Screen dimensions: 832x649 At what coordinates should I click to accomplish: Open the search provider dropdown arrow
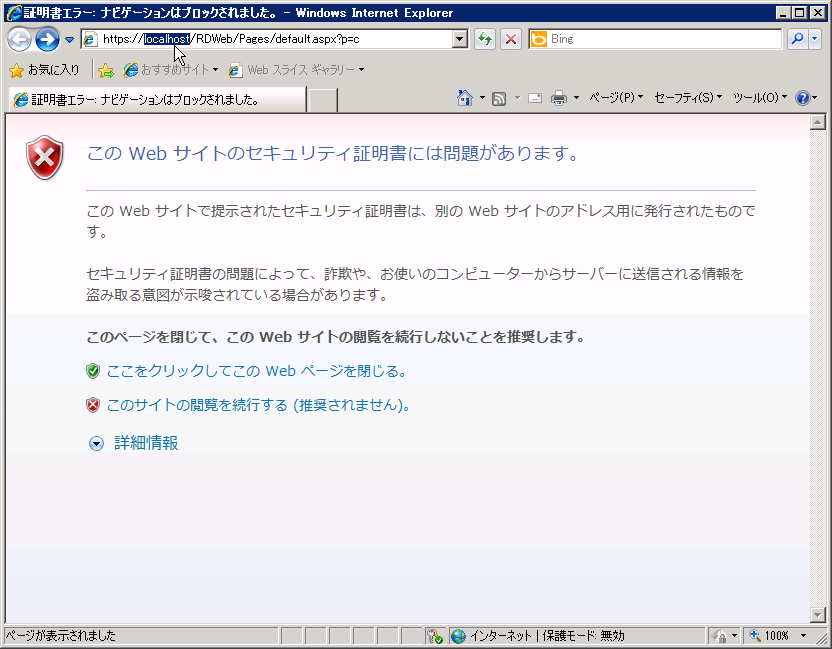[x=815, y=39]
